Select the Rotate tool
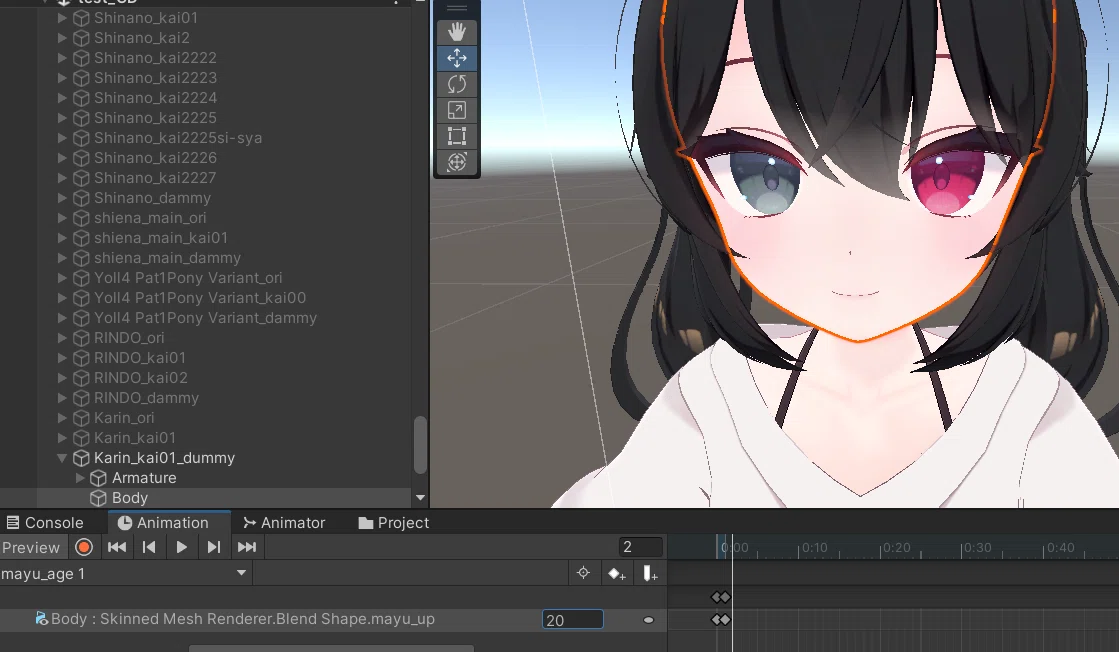Viewport: 1119px width, 652px height. 457,84
